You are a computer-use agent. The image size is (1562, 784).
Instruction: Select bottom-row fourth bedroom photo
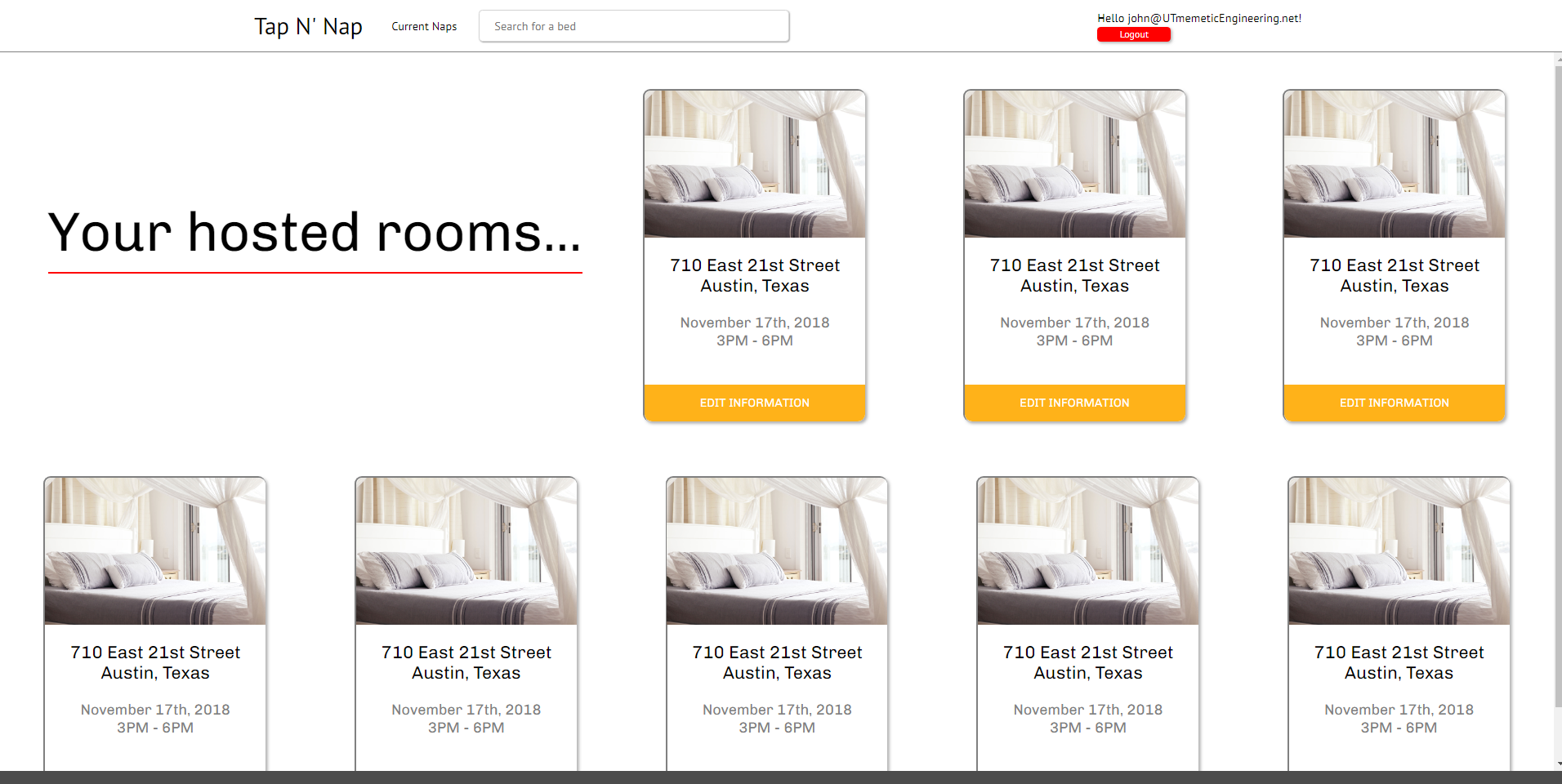pyautogui.click(x=1088, y=551)
